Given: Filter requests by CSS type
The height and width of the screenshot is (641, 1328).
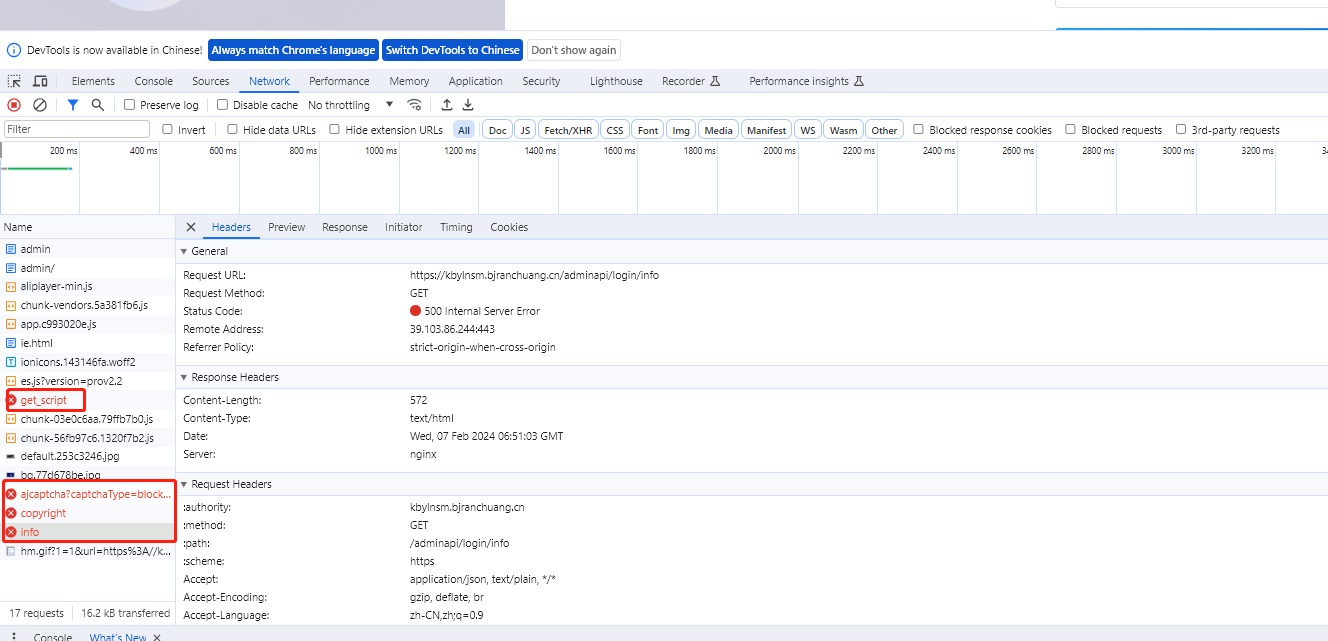Looking at the screenshot, I should coord(615,130).
